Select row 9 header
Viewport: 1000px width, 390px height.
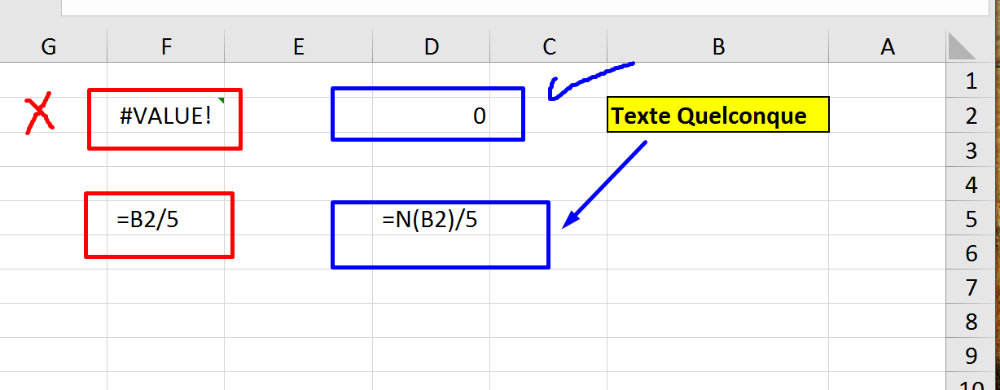pyautogui.click(x=971, y=356)
